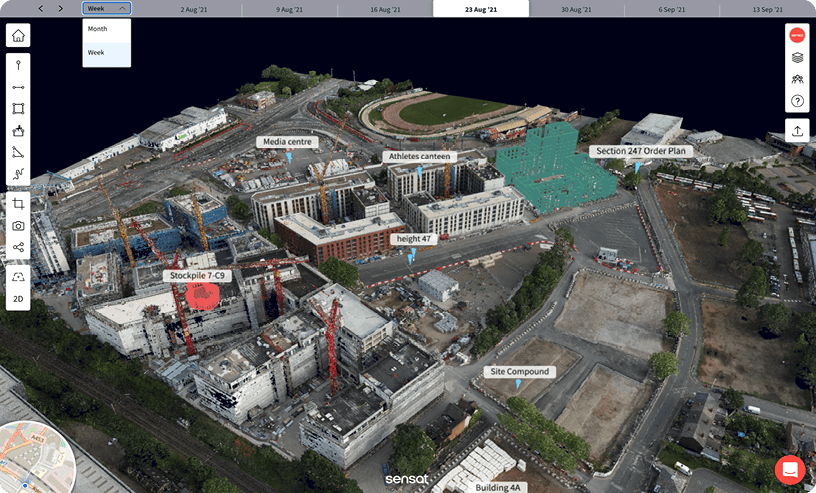Open the team members panel
Image resolution: width=816 pixels, height=493 pixels.
(x=797, y=79)
